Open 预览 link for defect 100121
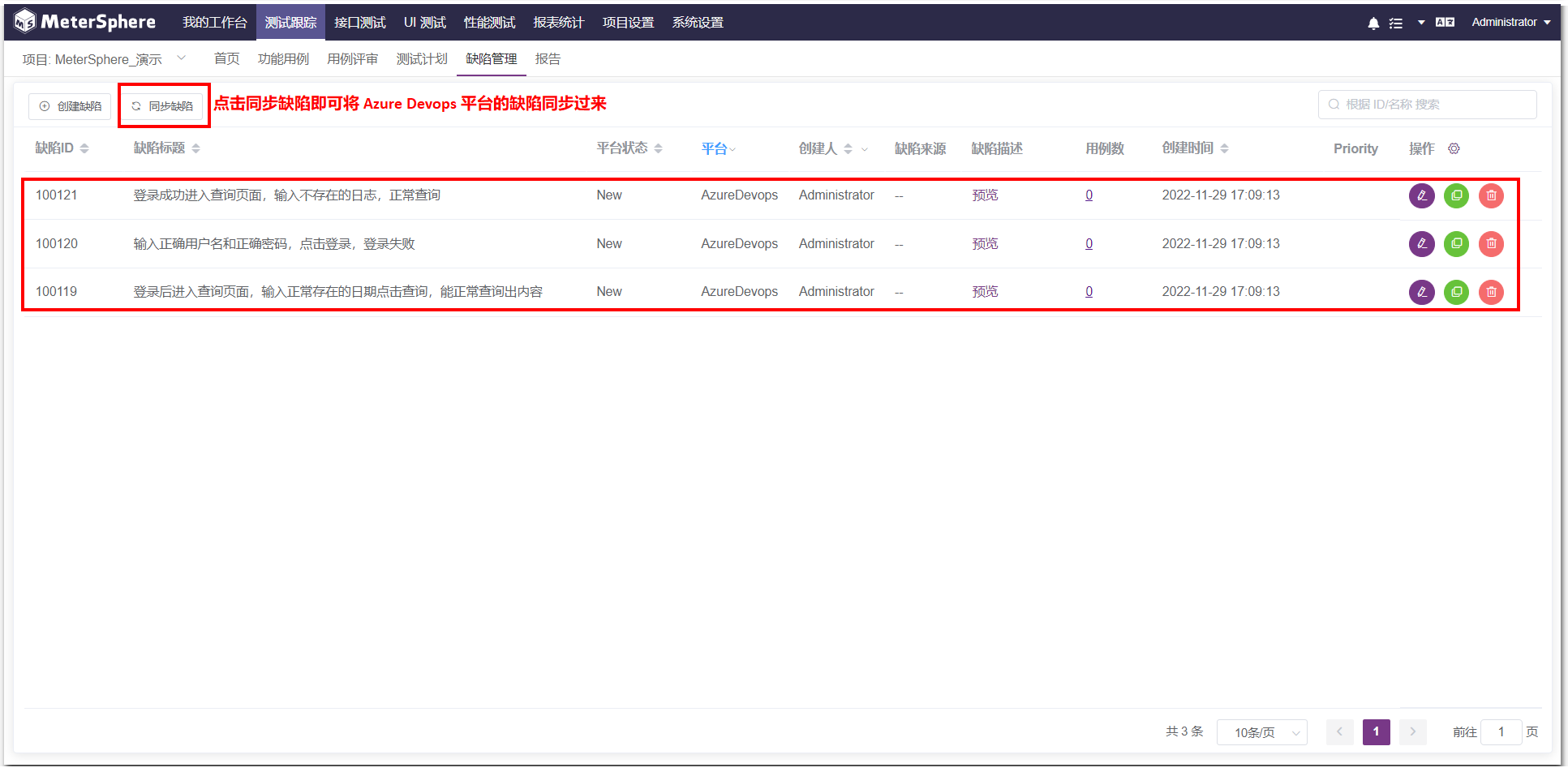 pyautogui.click(x=985, y=195)
